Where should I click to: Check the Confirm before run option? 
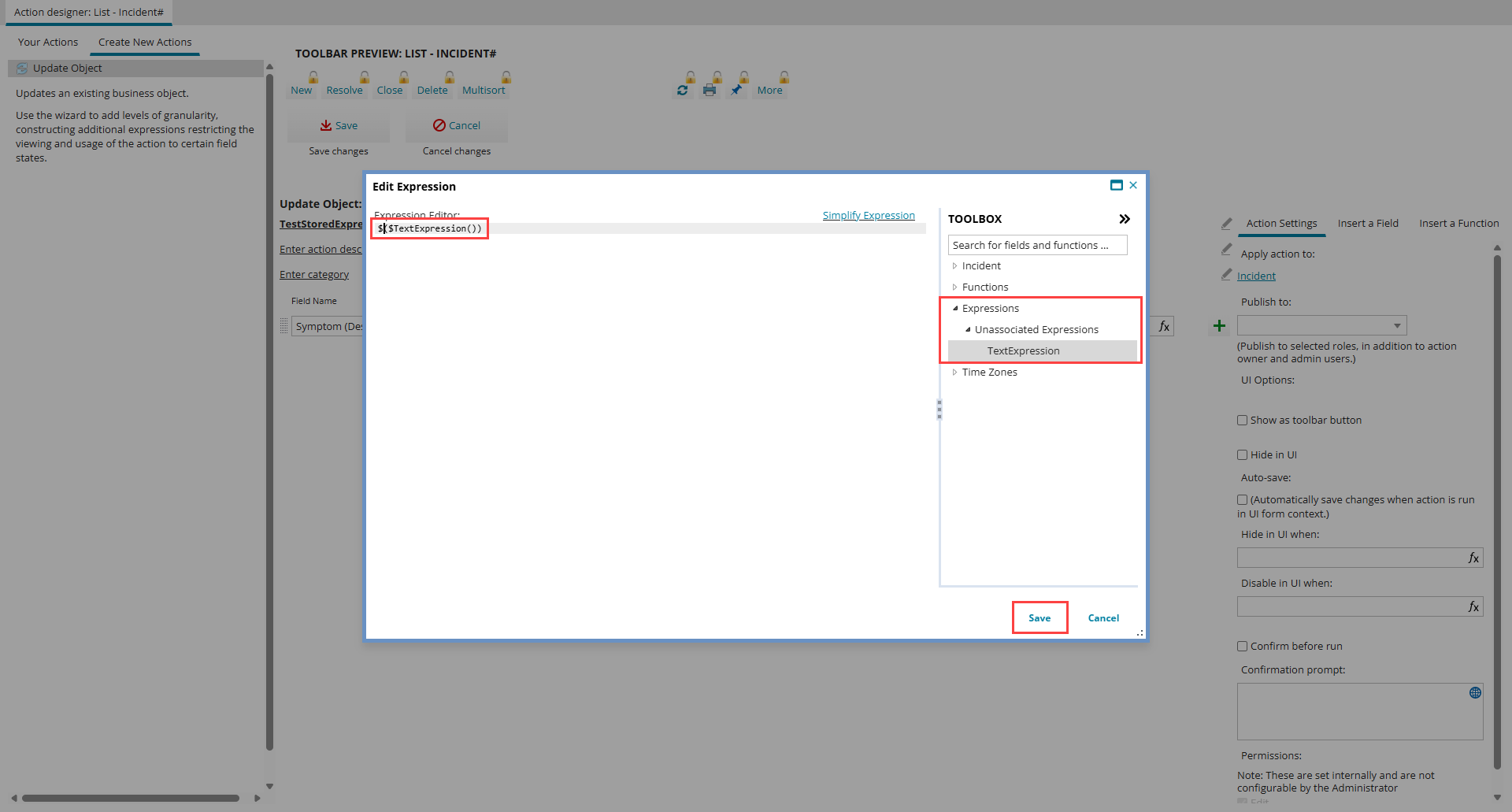(1243, 647)
